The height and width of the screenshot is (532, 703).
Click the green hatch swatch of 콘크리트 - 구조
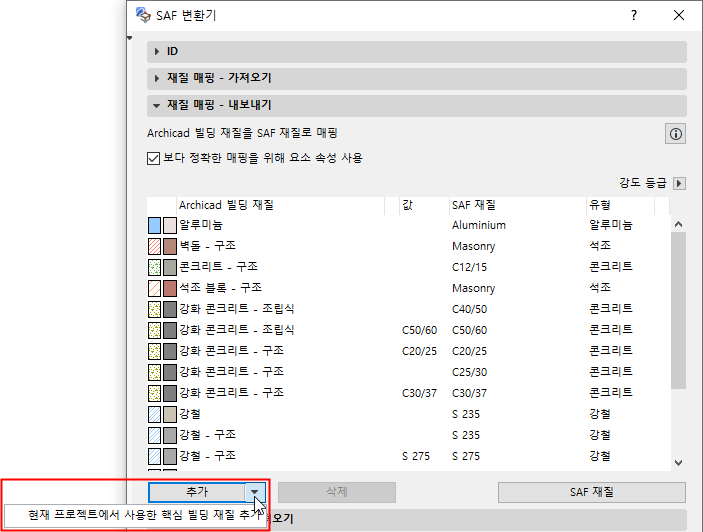pyautogui.click(x=154, y=268)
